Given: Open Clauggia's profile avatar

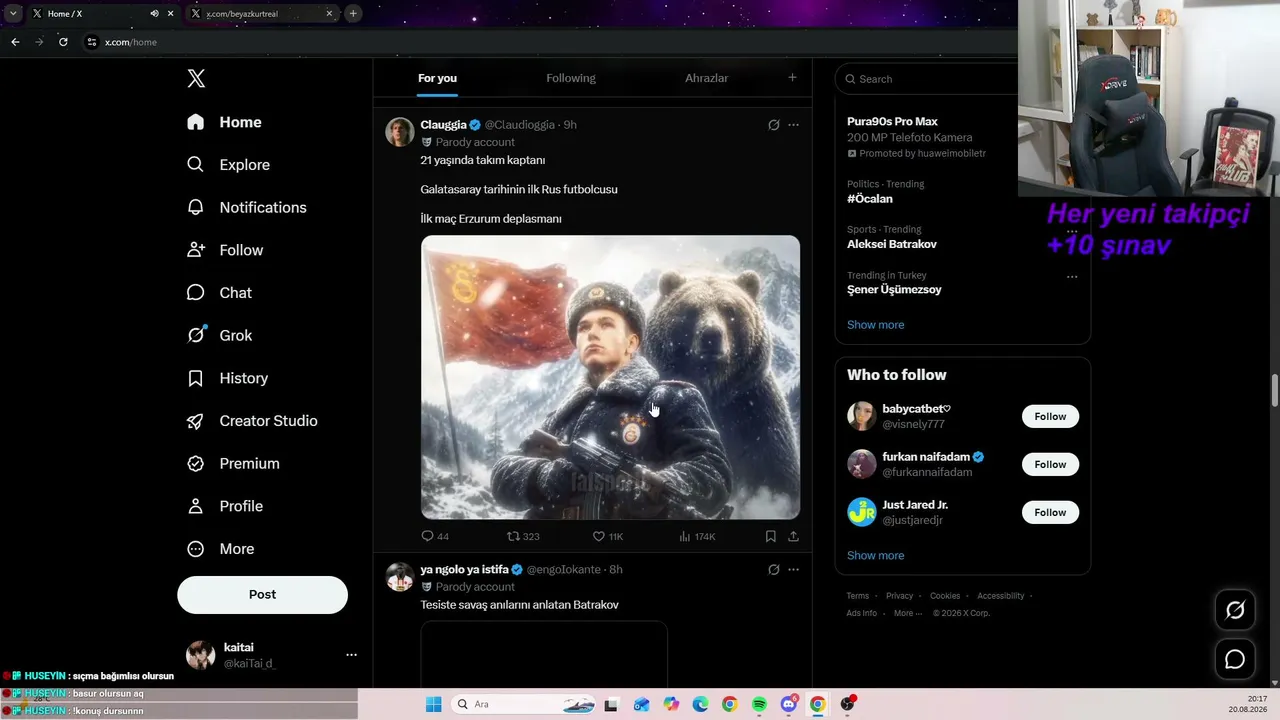Looking at the screenshot, I should (400, 132).
